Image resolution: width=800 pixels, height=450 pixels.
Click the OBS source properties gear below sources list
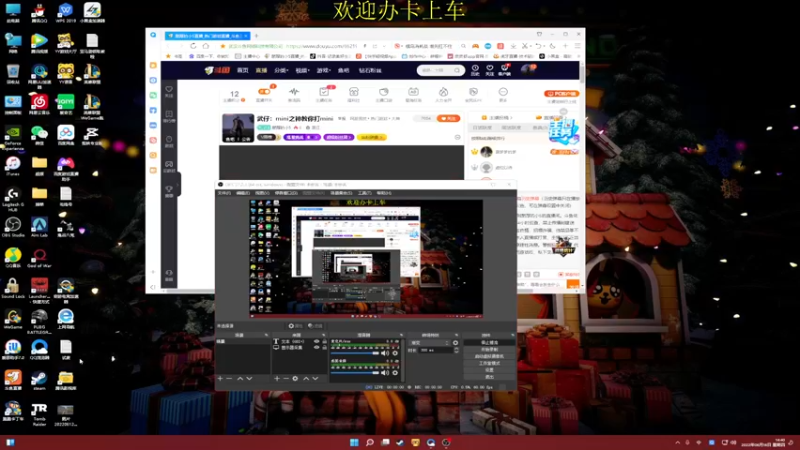point(295,379)
